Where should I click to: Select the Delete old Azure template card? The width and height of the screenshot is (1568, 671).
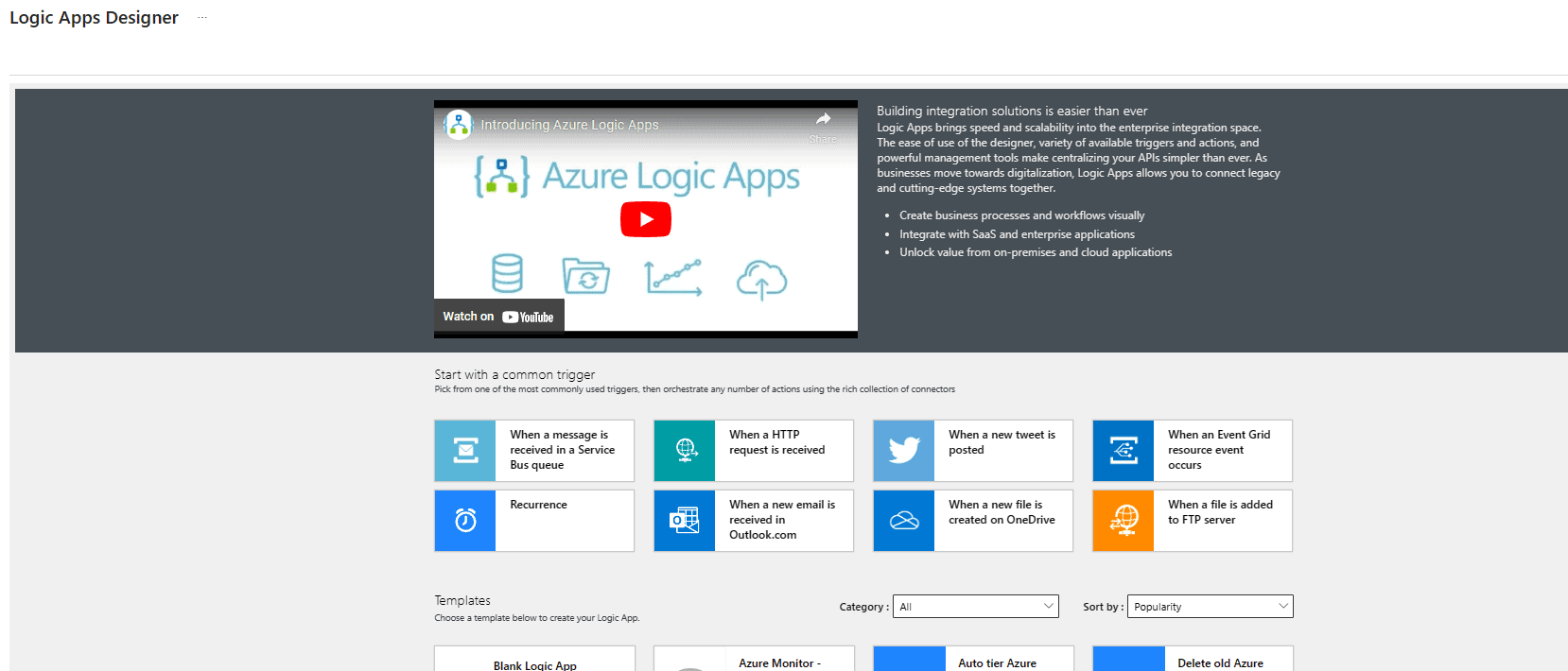coord(1193,659)
